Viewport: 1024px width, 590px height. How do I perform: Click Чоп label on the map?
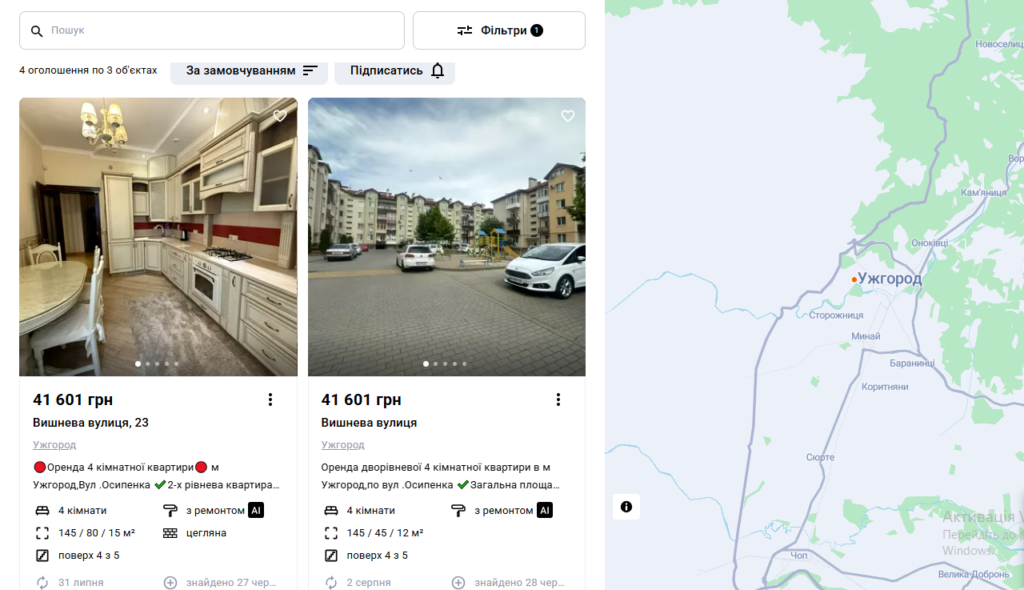click(799, 555)
